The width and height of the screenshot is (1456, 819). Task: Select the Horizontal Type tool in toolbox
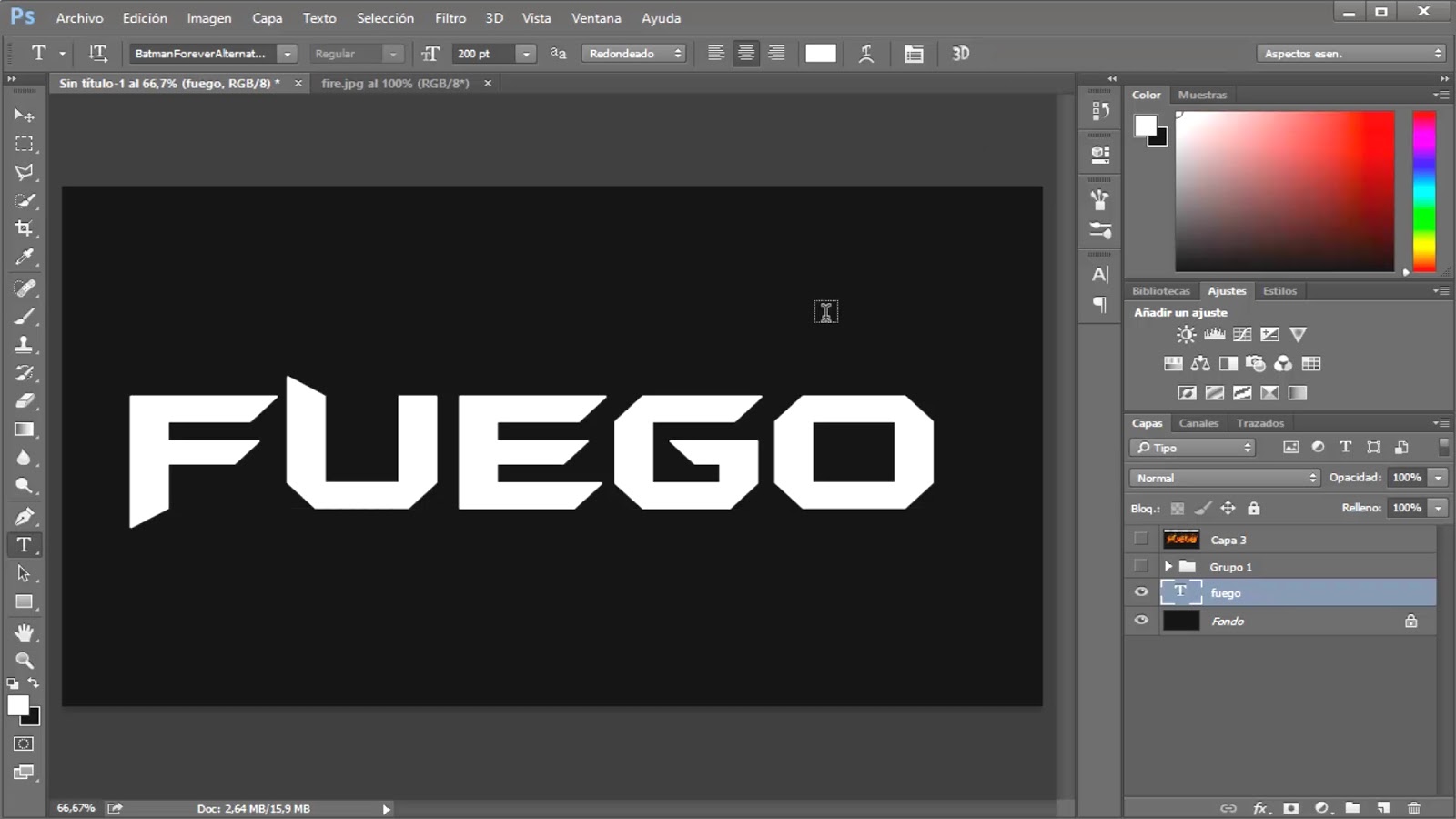point(25,545)
